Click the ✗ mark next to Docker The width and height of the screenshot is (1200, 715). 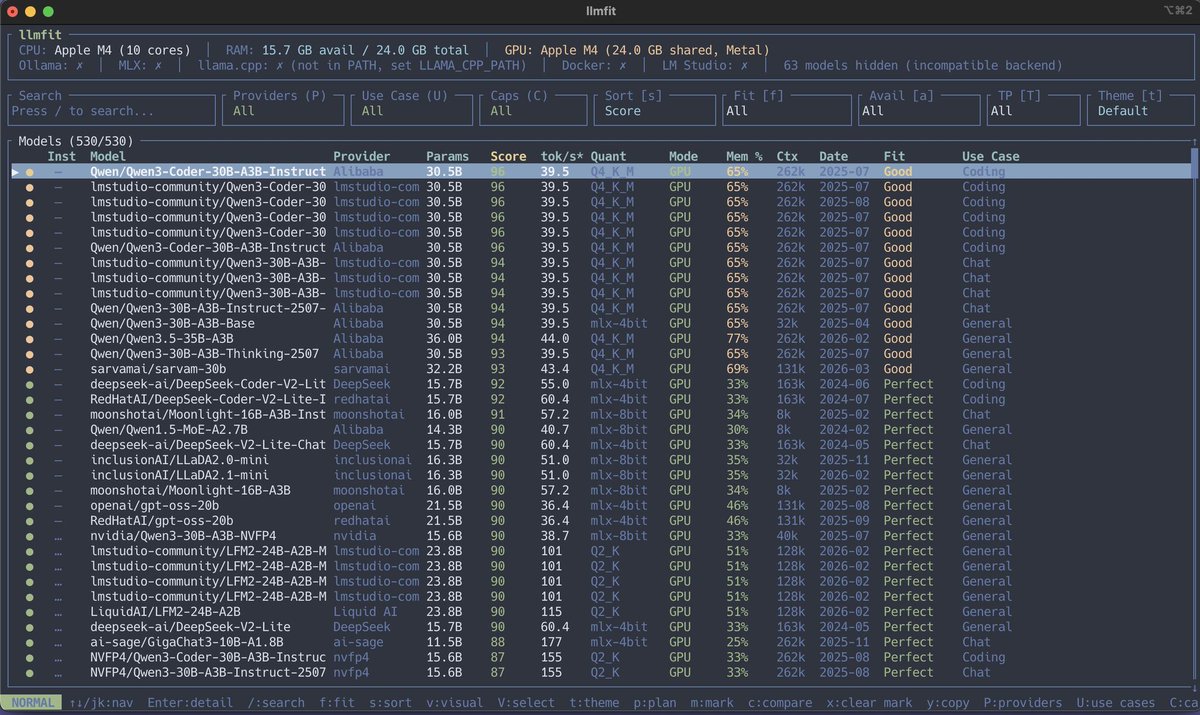click(x=623, y=65)
